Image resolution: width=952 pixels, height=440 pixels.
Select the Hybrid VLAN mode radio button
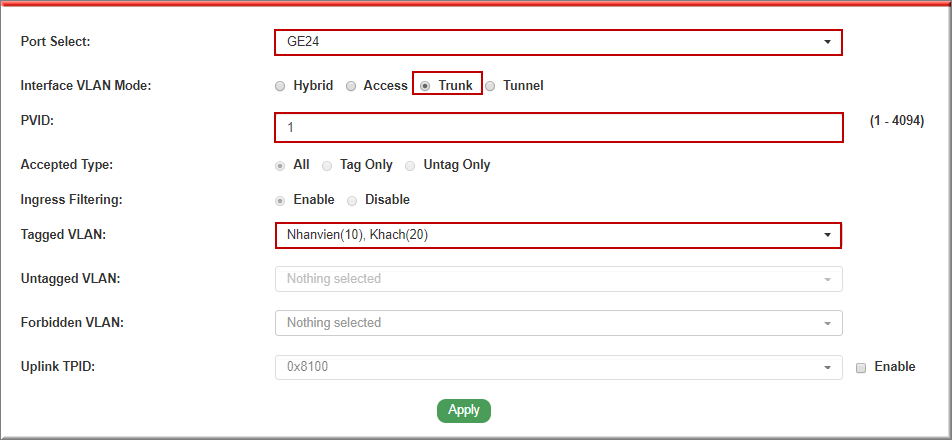click(281, 86)
